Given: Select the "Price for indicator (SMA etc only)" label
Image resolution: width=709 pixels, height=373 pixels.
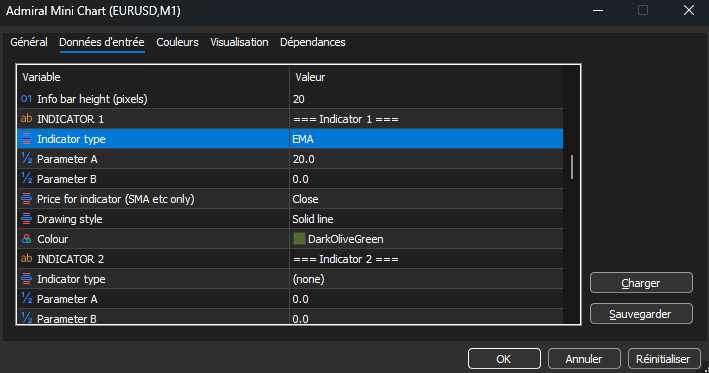Looking at the screenshot, I should pyautogui.click(x=116, y=199).
